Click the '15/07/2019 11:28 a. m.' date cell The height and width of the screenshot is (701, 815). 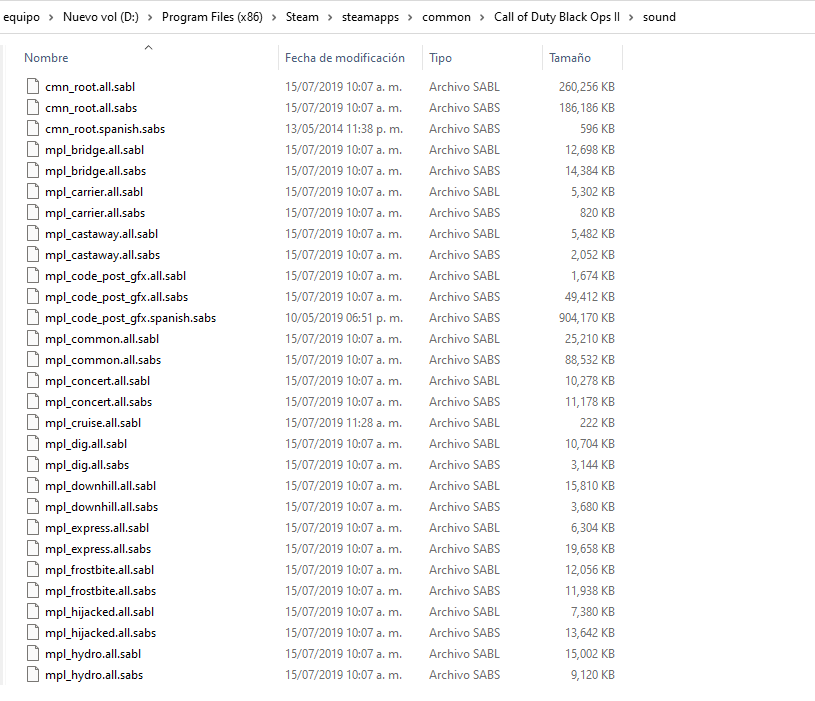pyautogui.click(x=344, y=422)
